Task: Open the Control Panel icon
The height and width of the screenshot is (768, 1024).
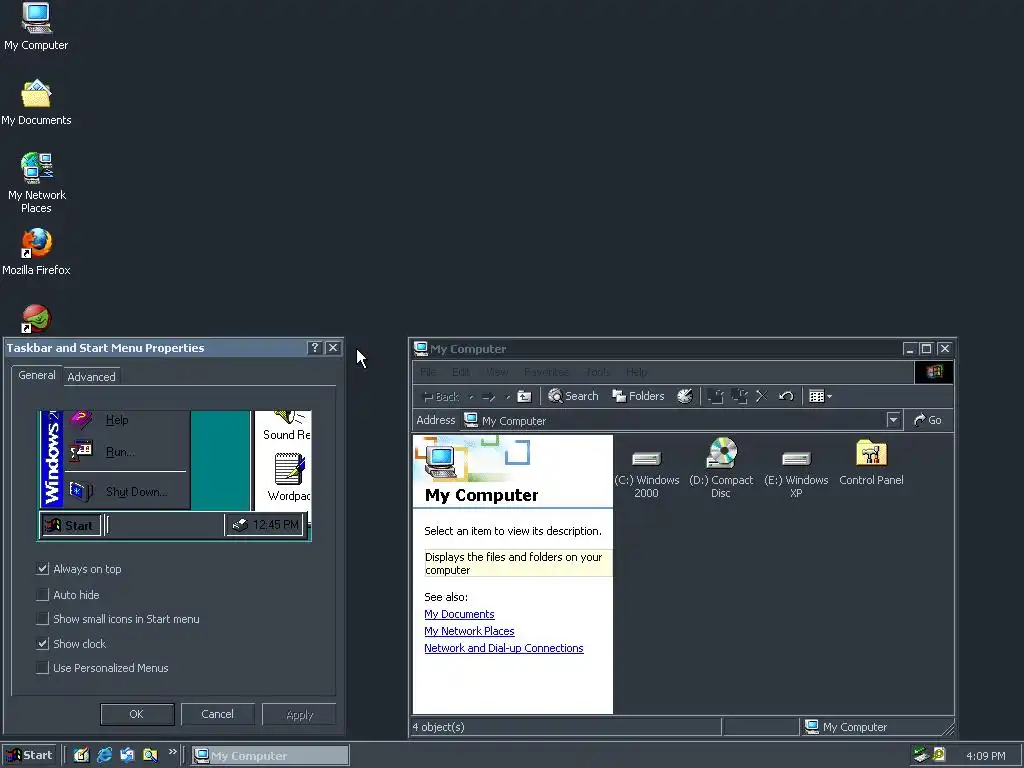Action: 871,463
